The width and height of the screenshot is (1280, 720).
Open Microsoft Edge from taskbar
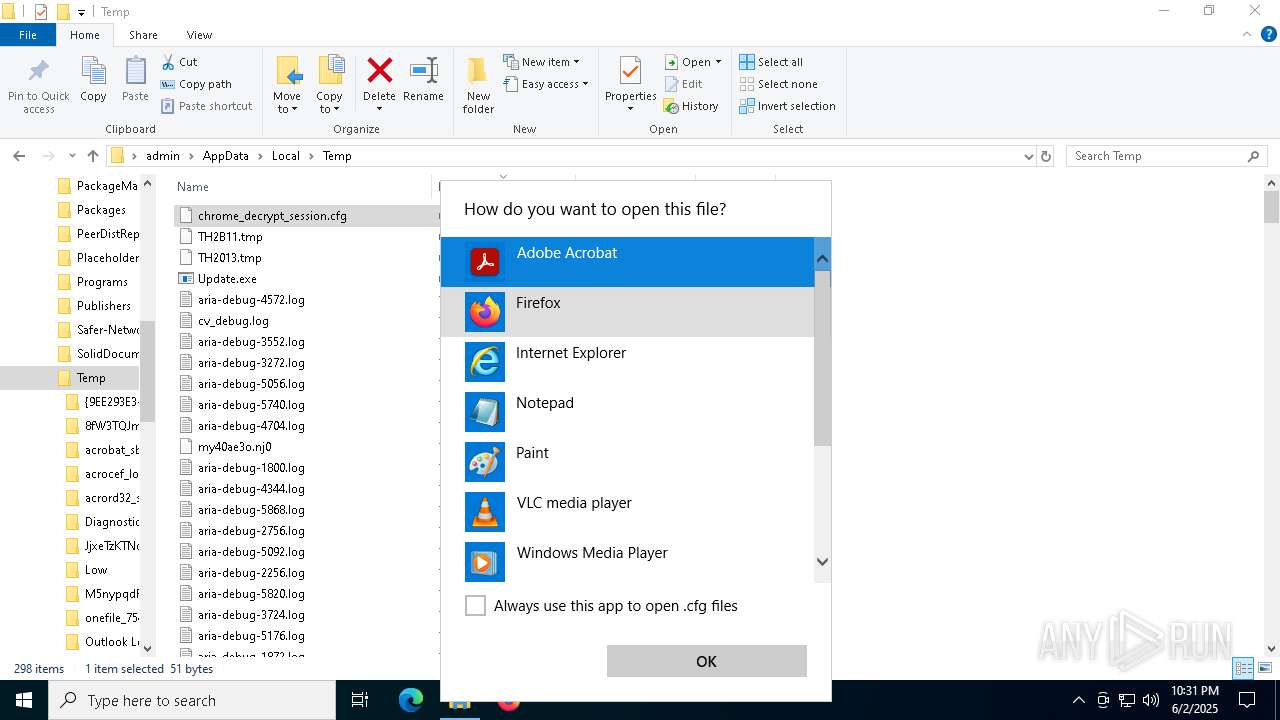[x=411, y=700]
